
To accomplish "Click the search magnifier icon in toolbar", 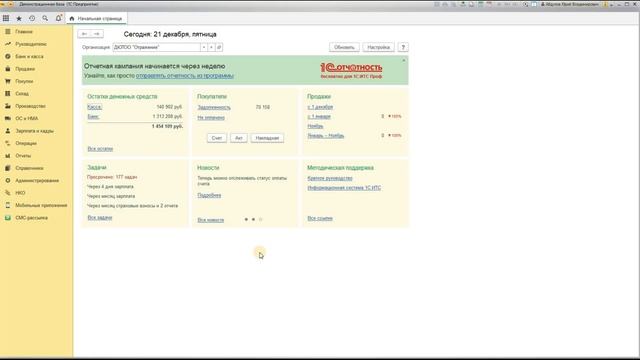I will (45, 18).
